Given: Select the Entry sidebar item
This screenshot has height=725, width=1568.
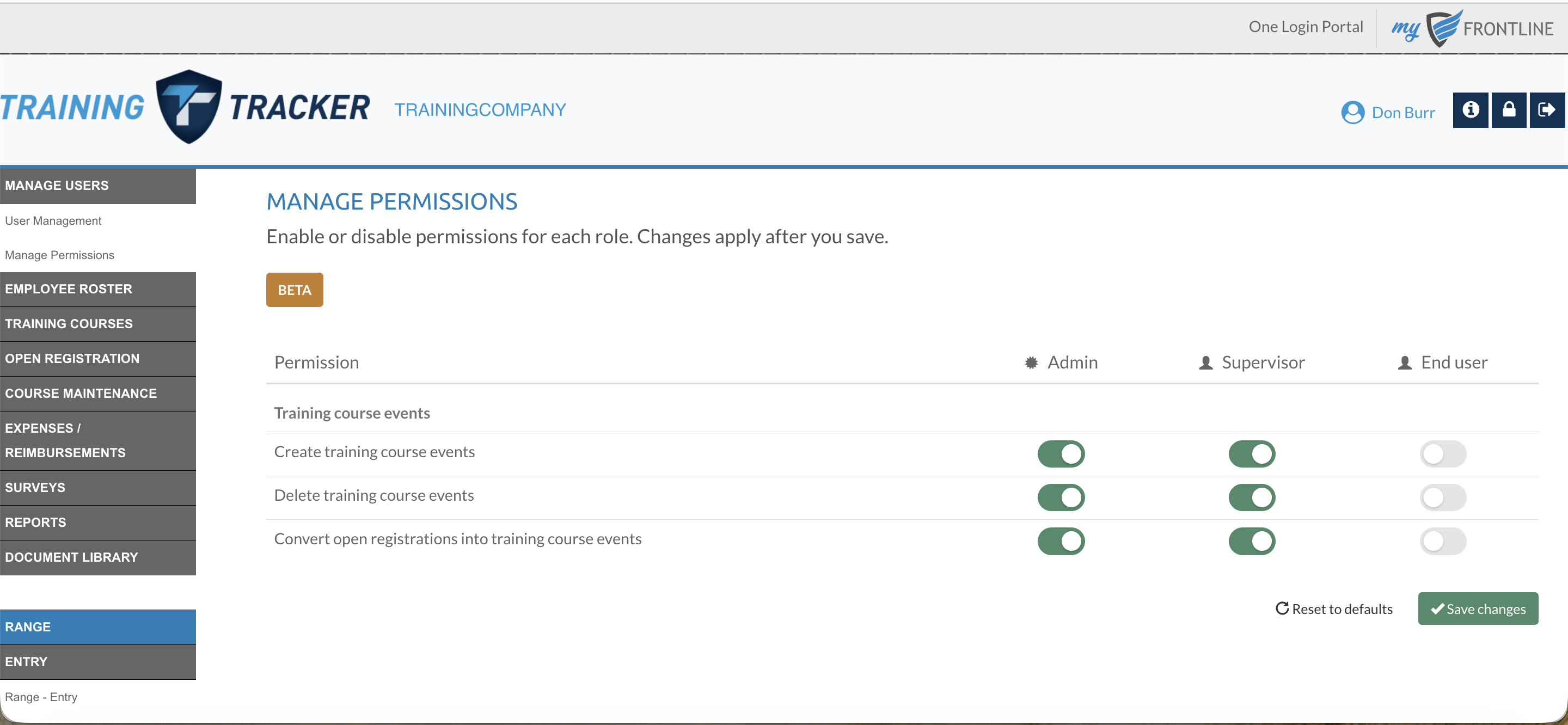Looking at the screenshot, I should pyautogui.click(x=98, y=662).
